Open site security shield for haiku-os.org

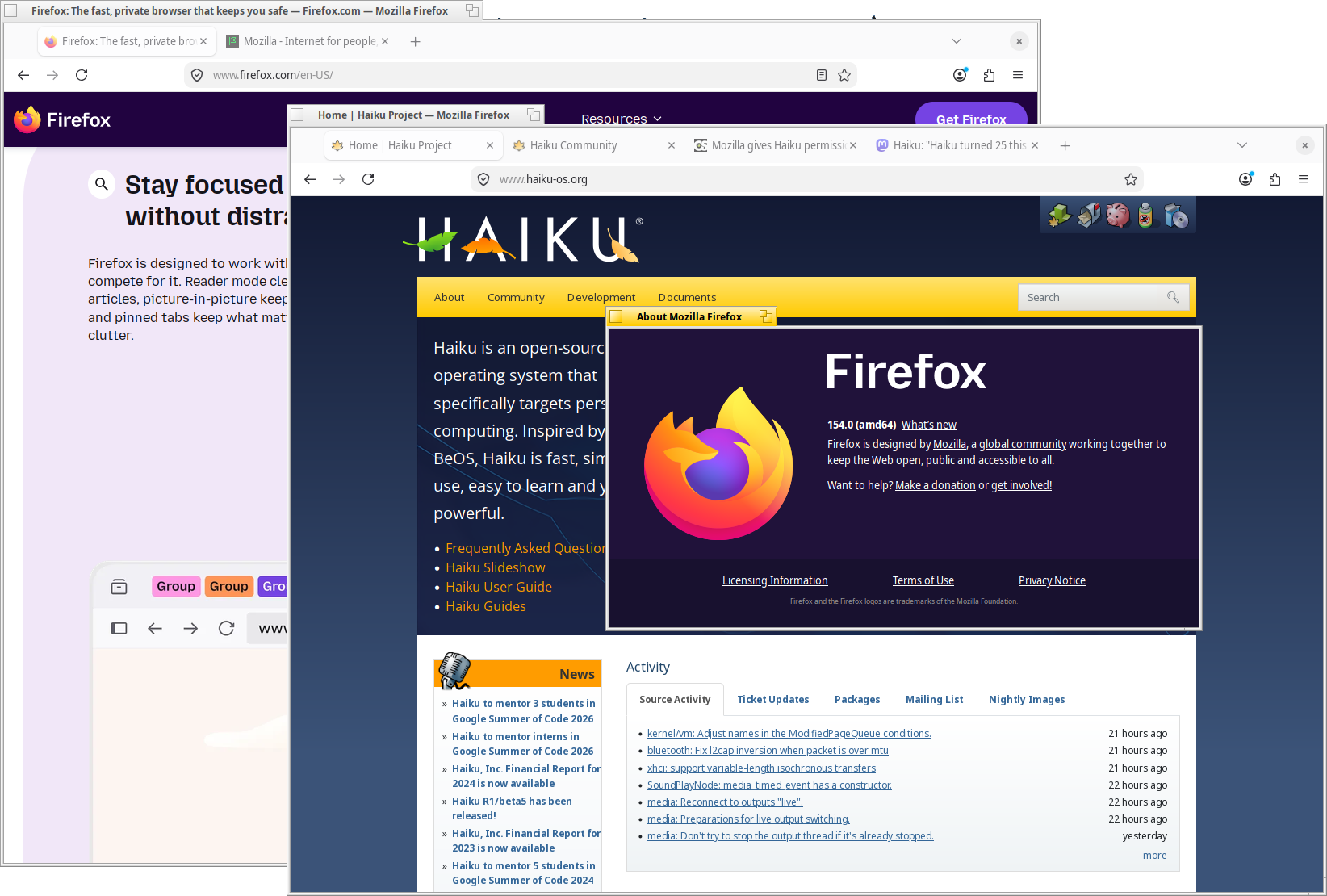[x=483, y=179]
